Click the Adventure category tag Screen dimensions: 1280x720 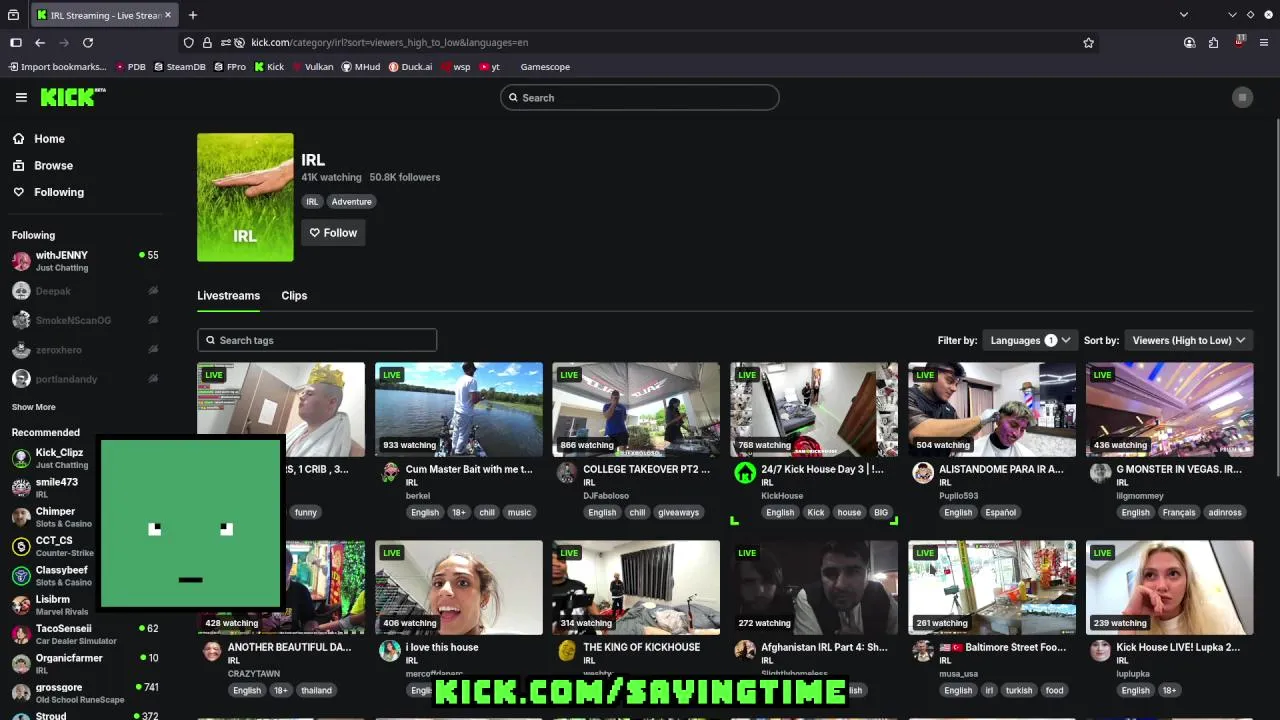click(351, 202)
